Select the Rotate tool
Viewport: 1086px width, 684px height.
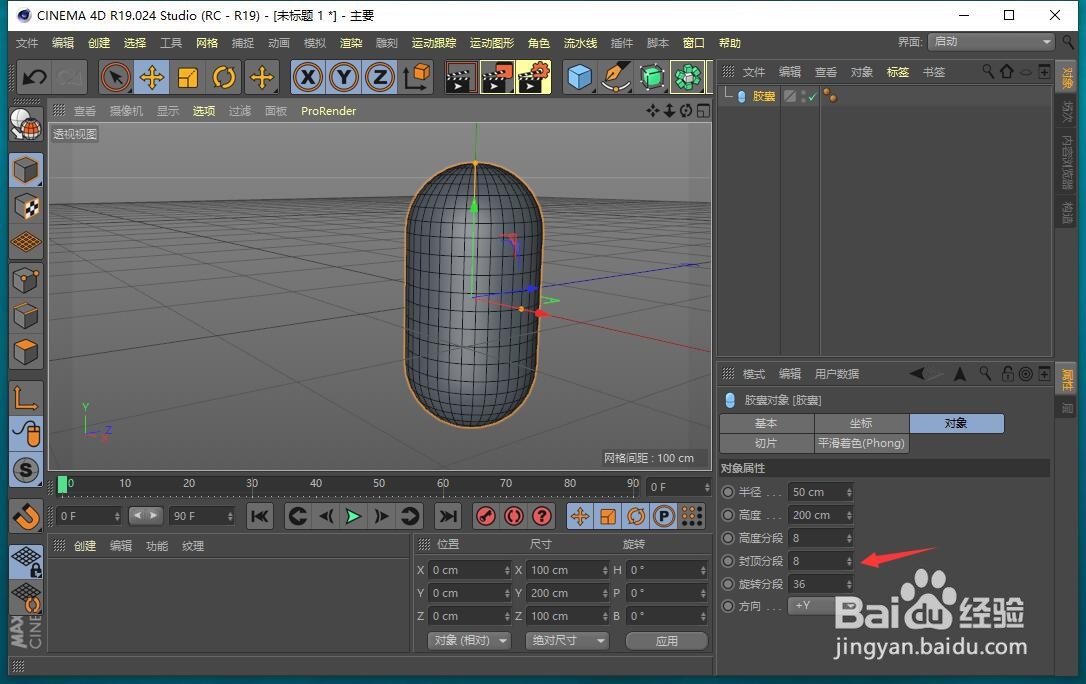click(x=224, y=77)
